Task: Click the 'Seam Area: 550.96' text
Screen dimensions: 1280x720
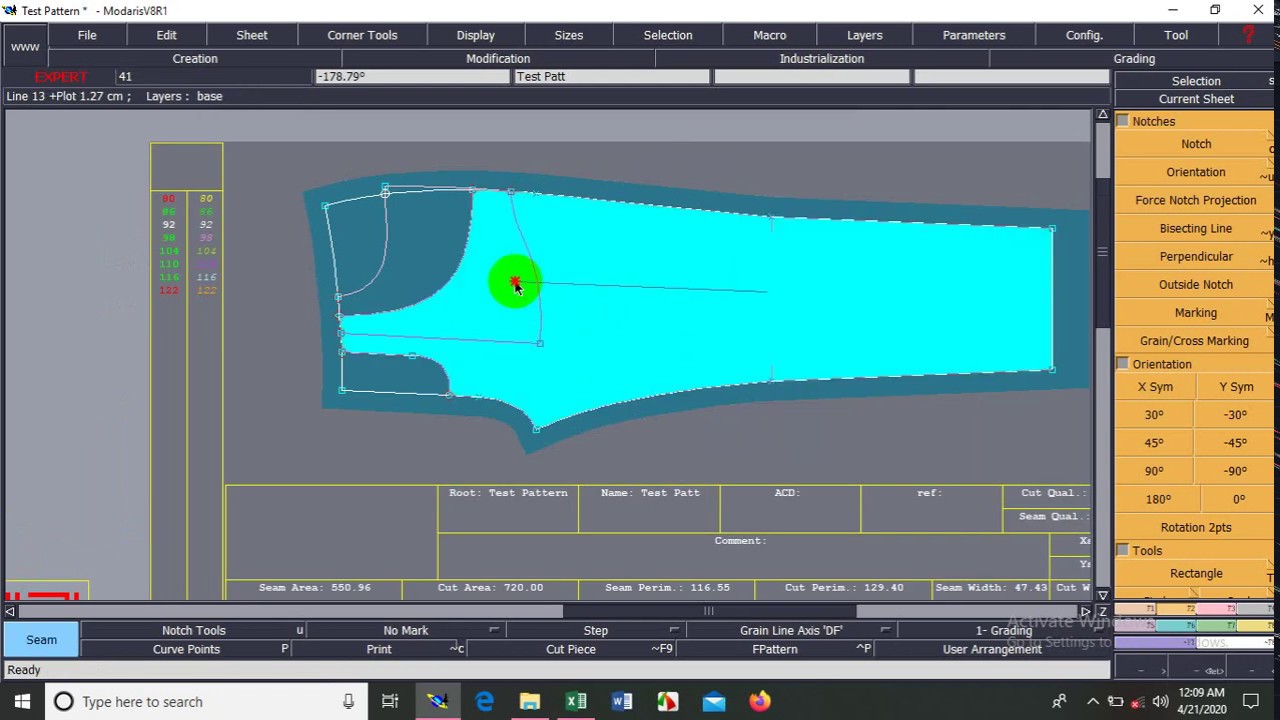Action: pos(315,588)
